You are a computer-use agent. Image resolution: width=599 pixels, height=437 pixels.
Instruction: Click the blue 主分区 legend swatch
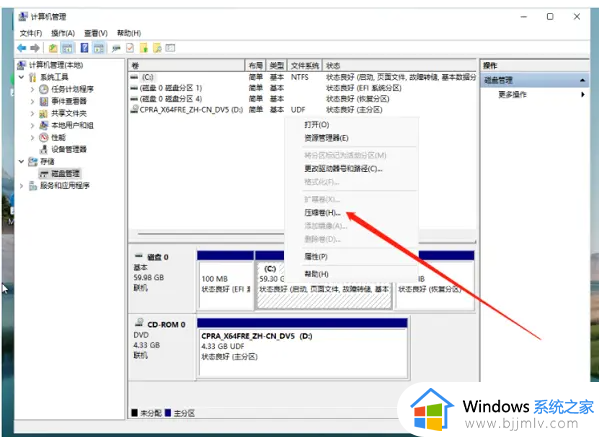[168, 413]
